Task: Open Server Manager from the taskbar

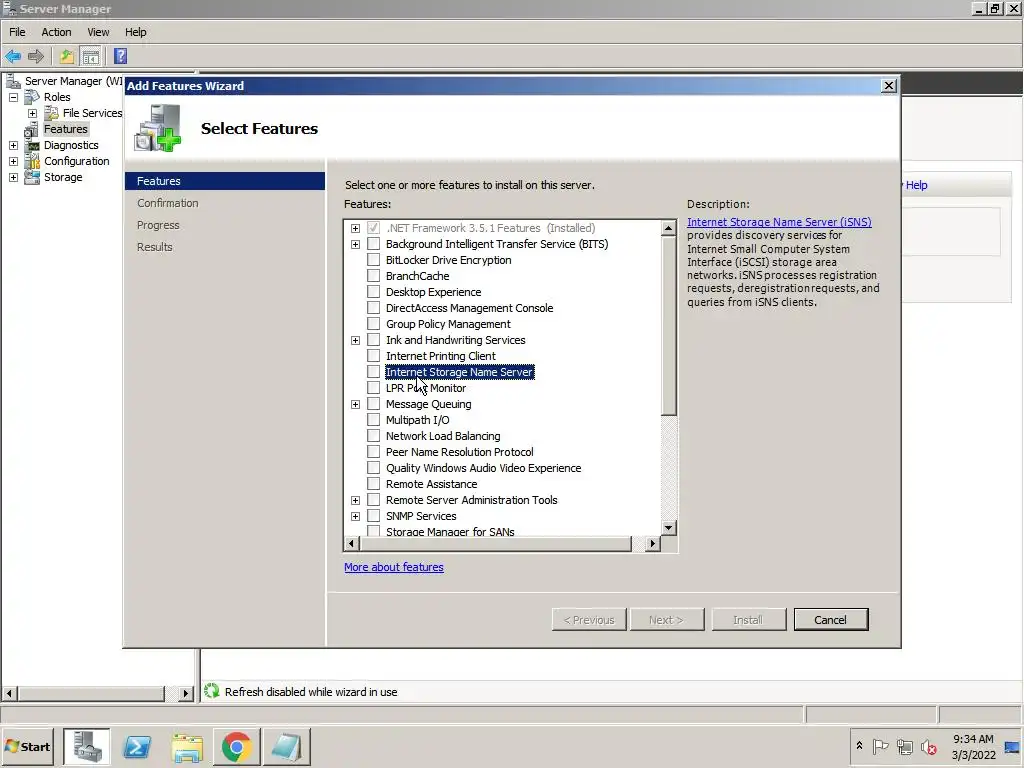Action: pos(86,746)
